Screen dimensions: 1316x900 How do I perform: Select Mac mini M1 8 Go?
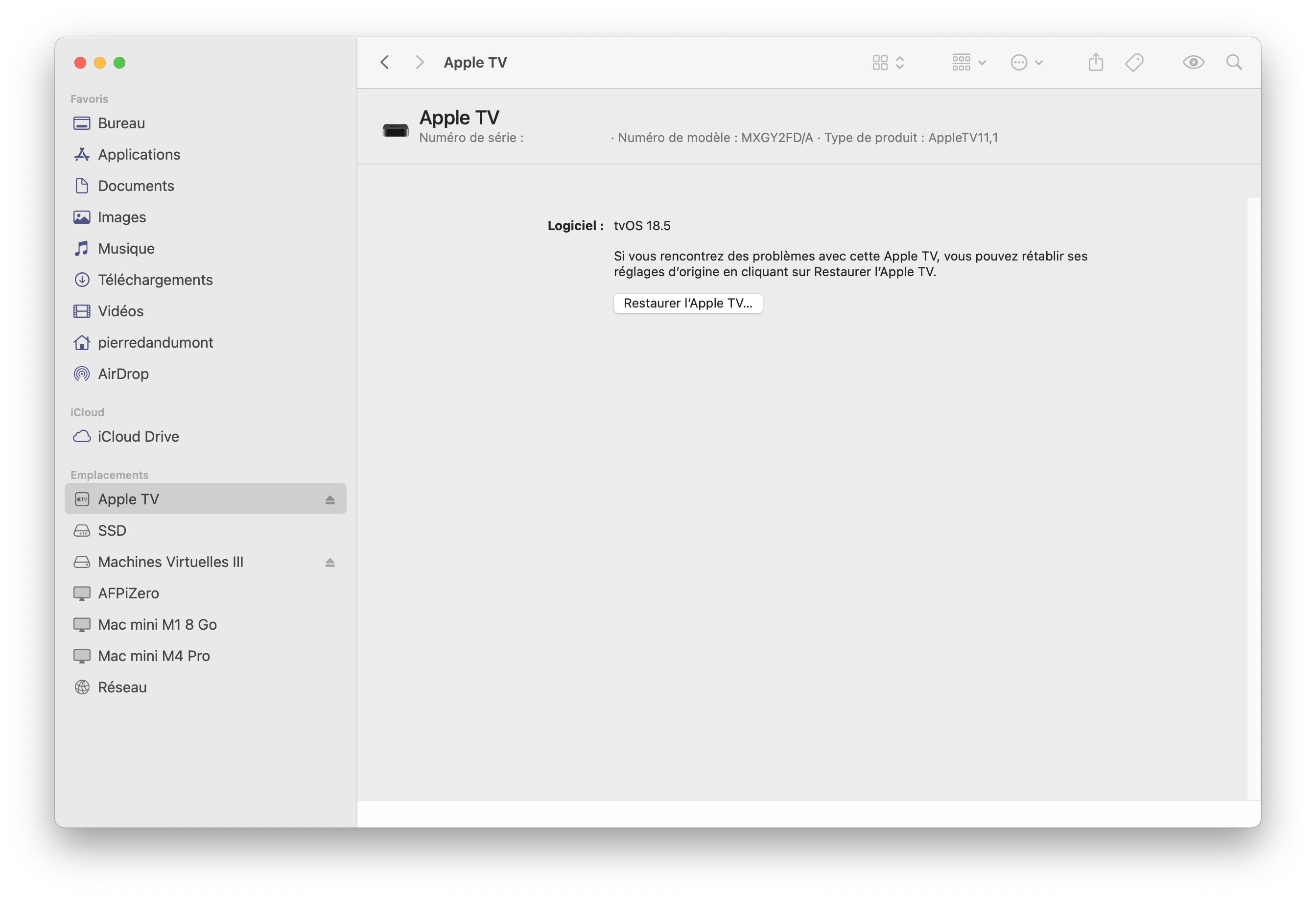(x=206, y=624)
